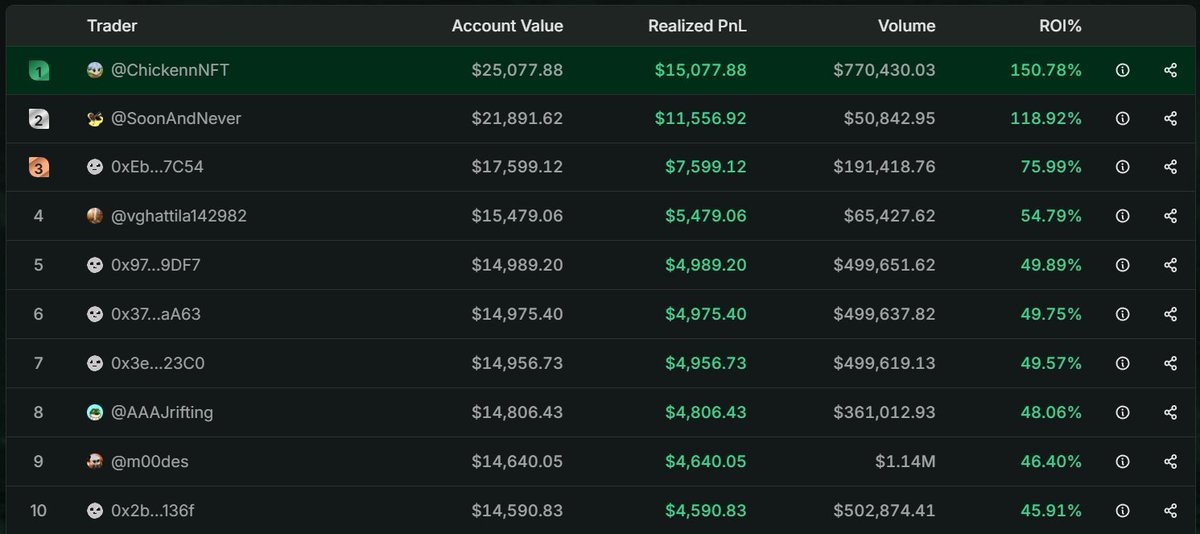Click the rank 1 green badge
This screenshot has width=1200, height=534.
[x=38, y=70]
